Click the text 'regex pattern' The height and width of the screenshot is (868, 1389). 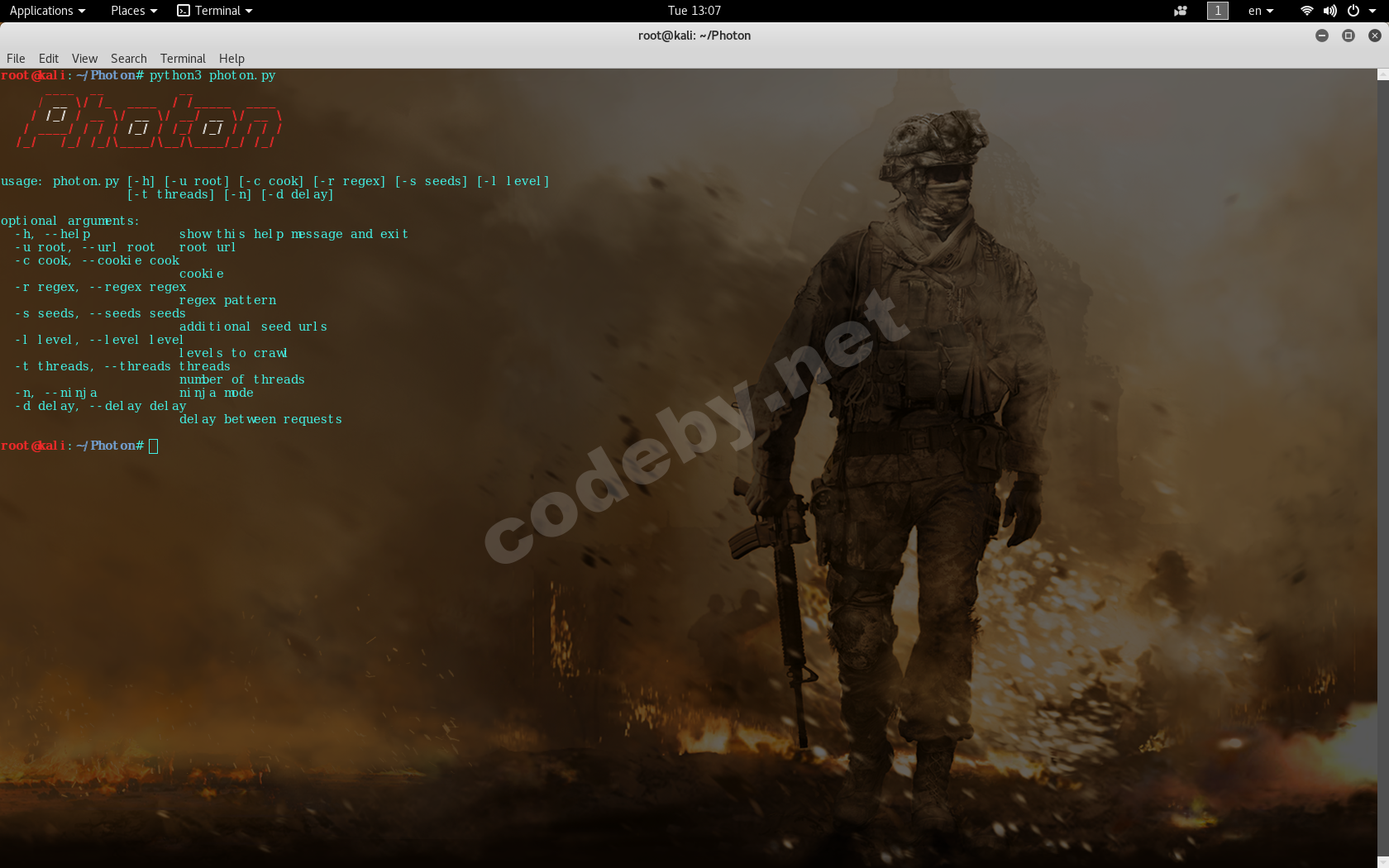click(x=227, y=300)
